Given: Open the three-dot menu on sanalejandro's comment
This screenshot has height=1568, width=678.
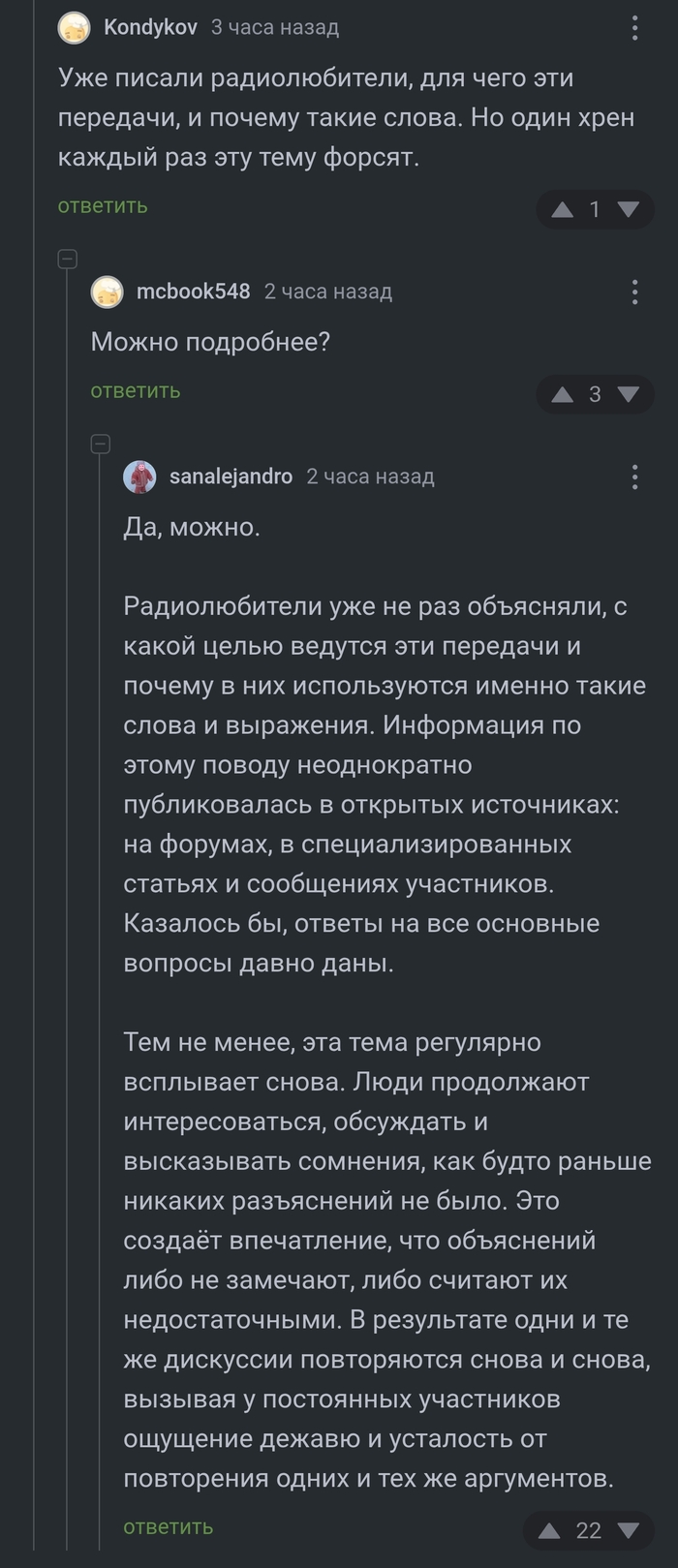Looking at the screenshot, I should click(634, 476).
